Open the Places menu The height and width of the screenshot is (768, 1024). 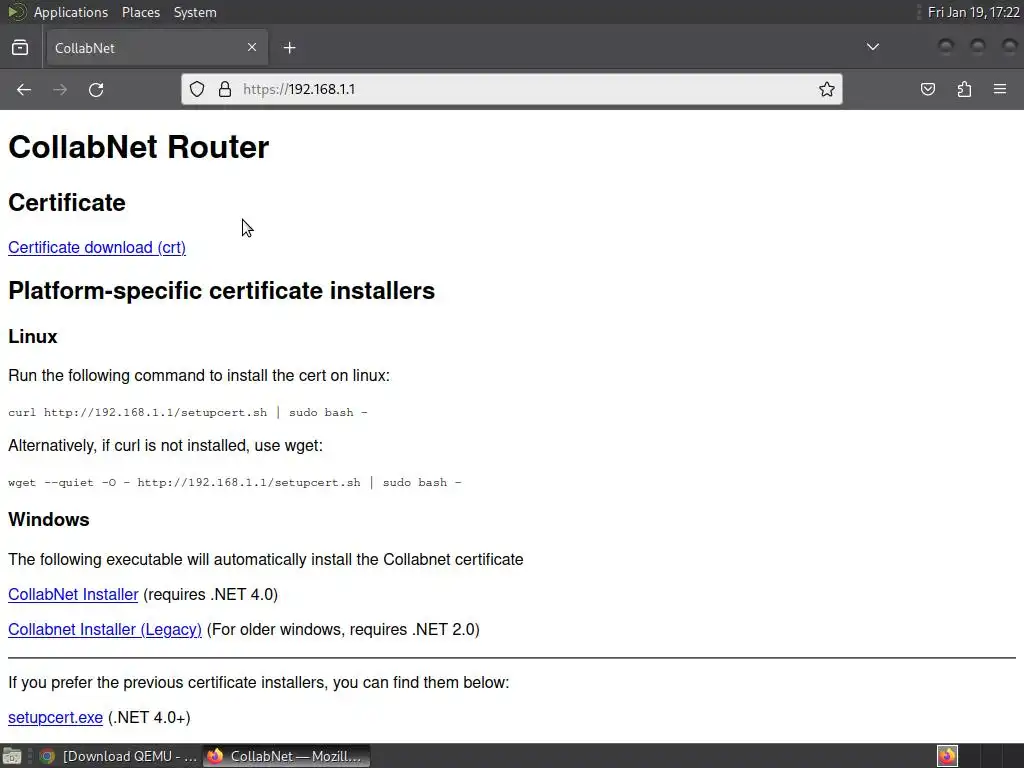point(141,12)
